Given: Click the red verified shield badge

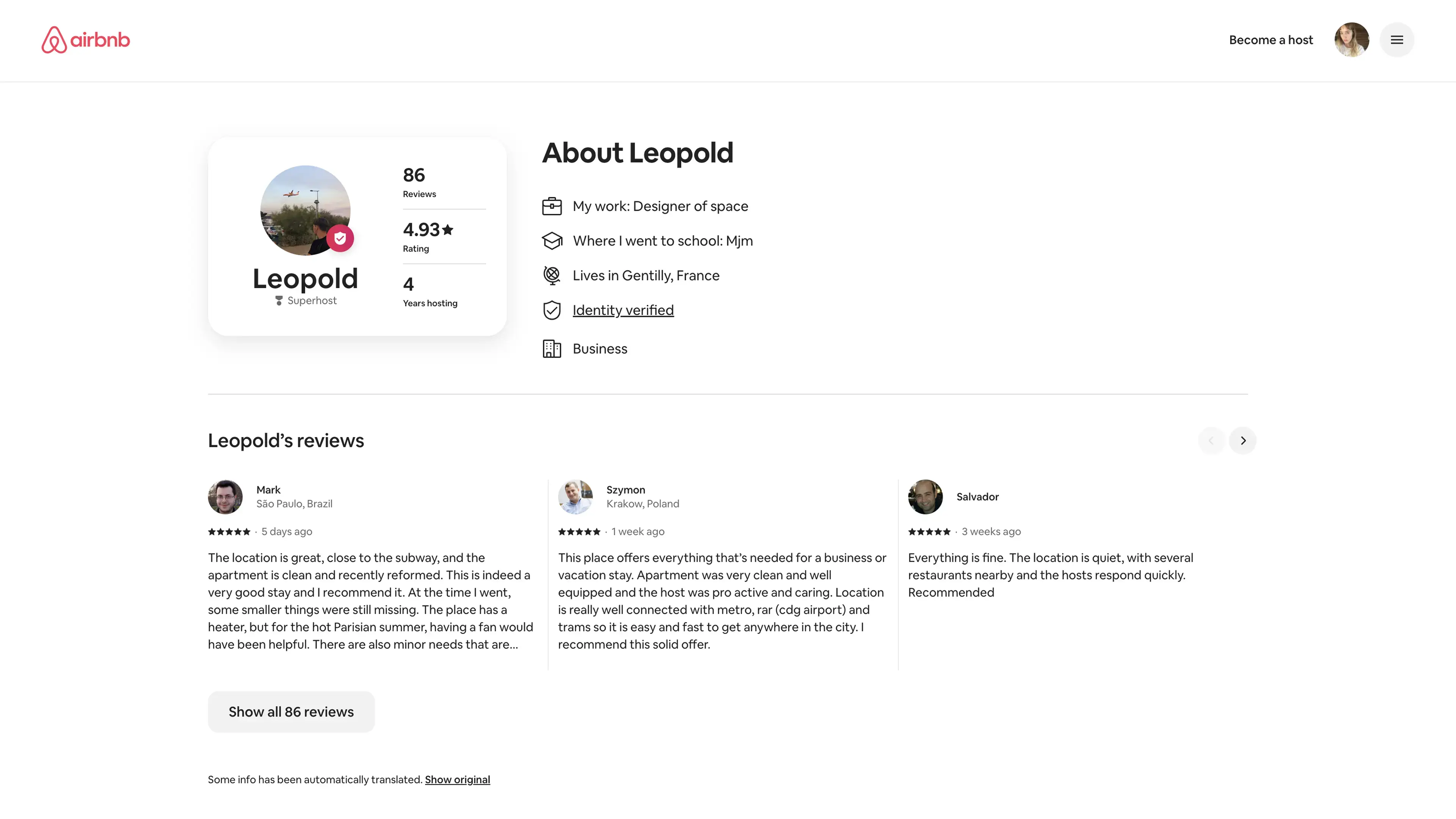Looking at the screenshot, I should pyautogui.click(x=340, y=238).
